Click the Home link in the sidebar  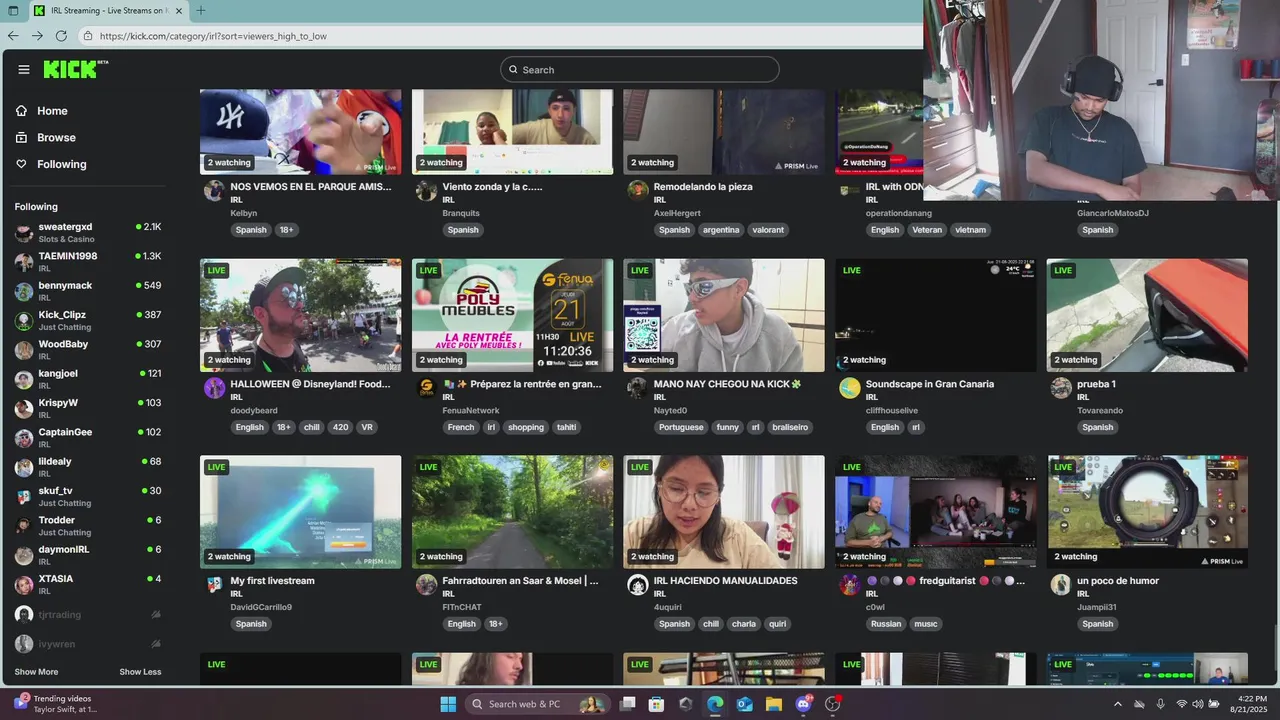click(52, 111)
